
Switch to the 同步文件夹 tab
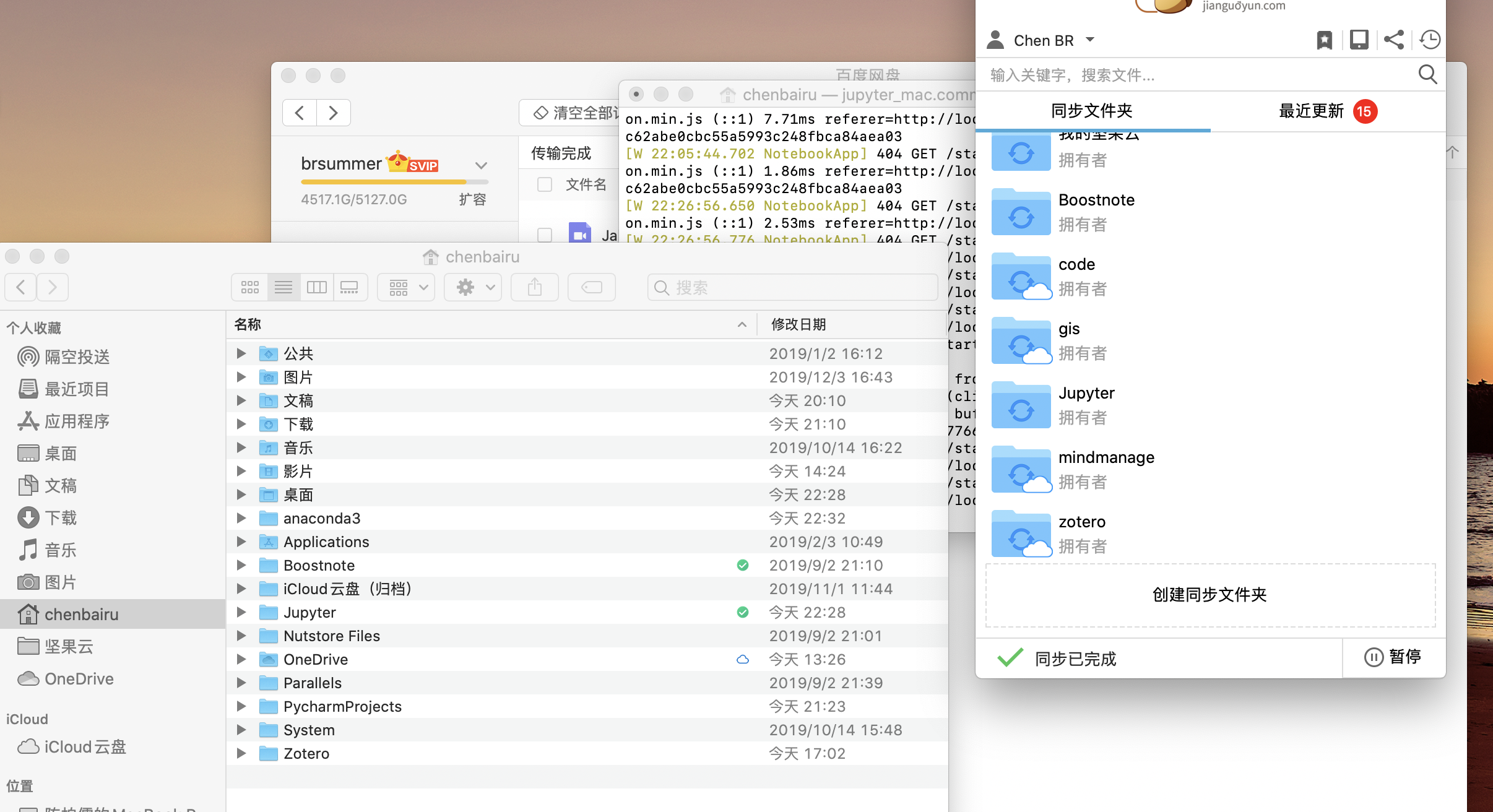click(1092, 111)
